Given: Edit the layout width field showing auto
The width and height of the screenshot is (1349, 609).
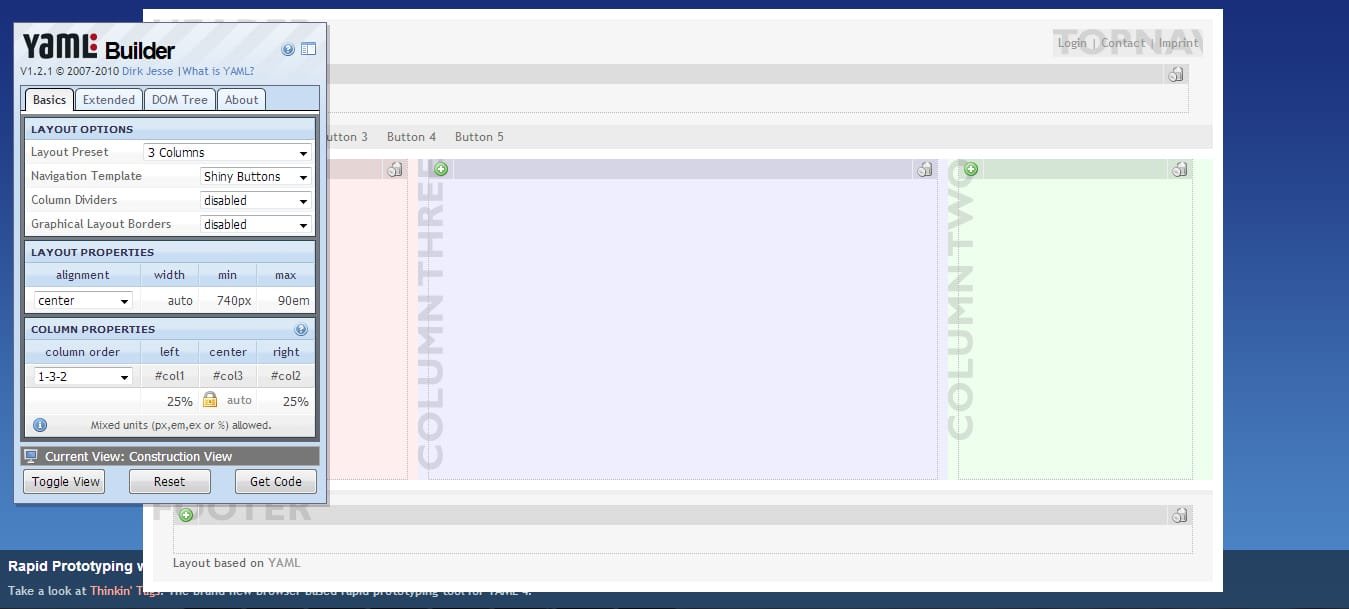Looking at the screenshot, I should click(x=169, y=300).
